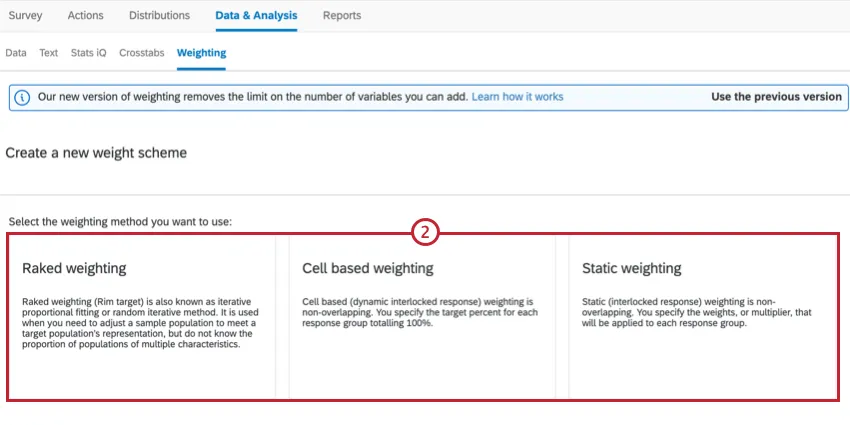Go to the Reports tab

342,16
